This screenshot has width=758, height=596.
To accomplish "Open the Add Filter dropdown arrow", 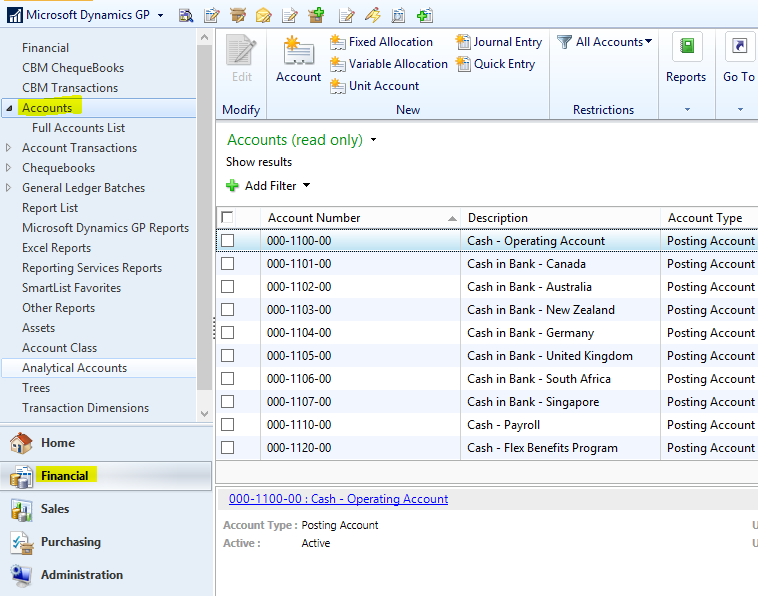I will pyautogui.click(x=306, y=186).
